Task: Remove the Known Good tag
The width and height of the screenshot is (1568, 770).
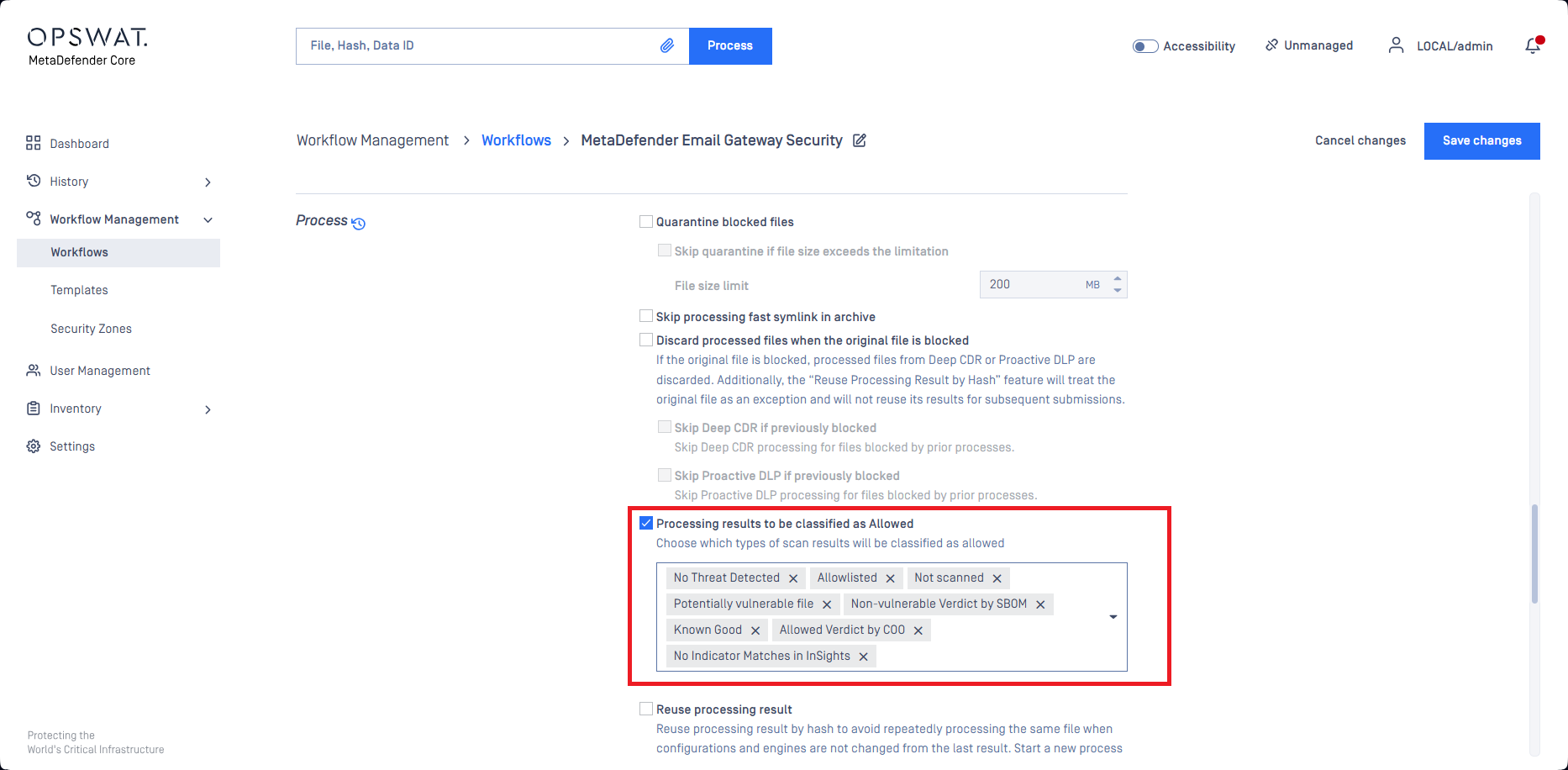Action: tap(755, 630)
